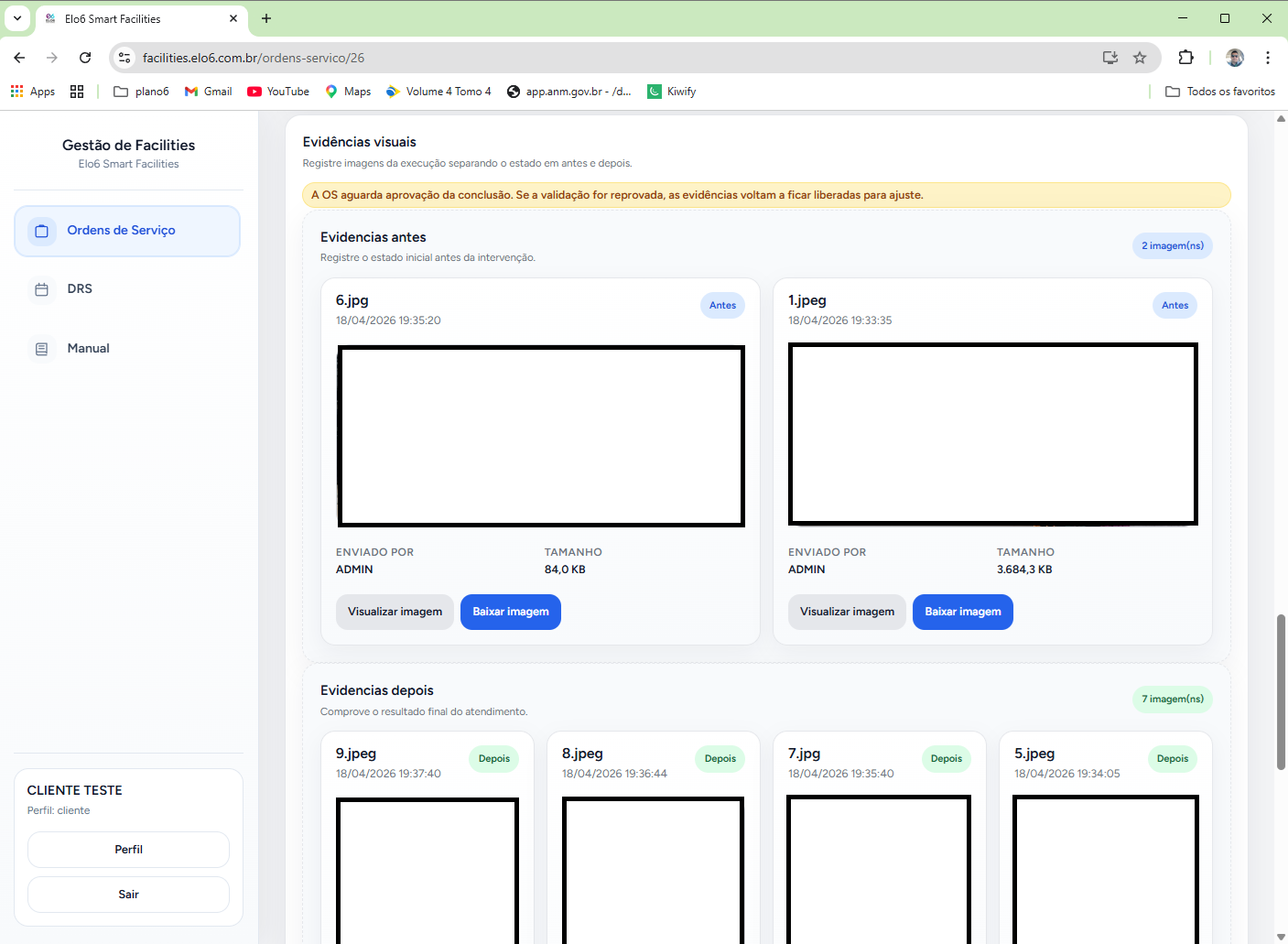Open Todos os favoritos folder

coord(1220,92)
